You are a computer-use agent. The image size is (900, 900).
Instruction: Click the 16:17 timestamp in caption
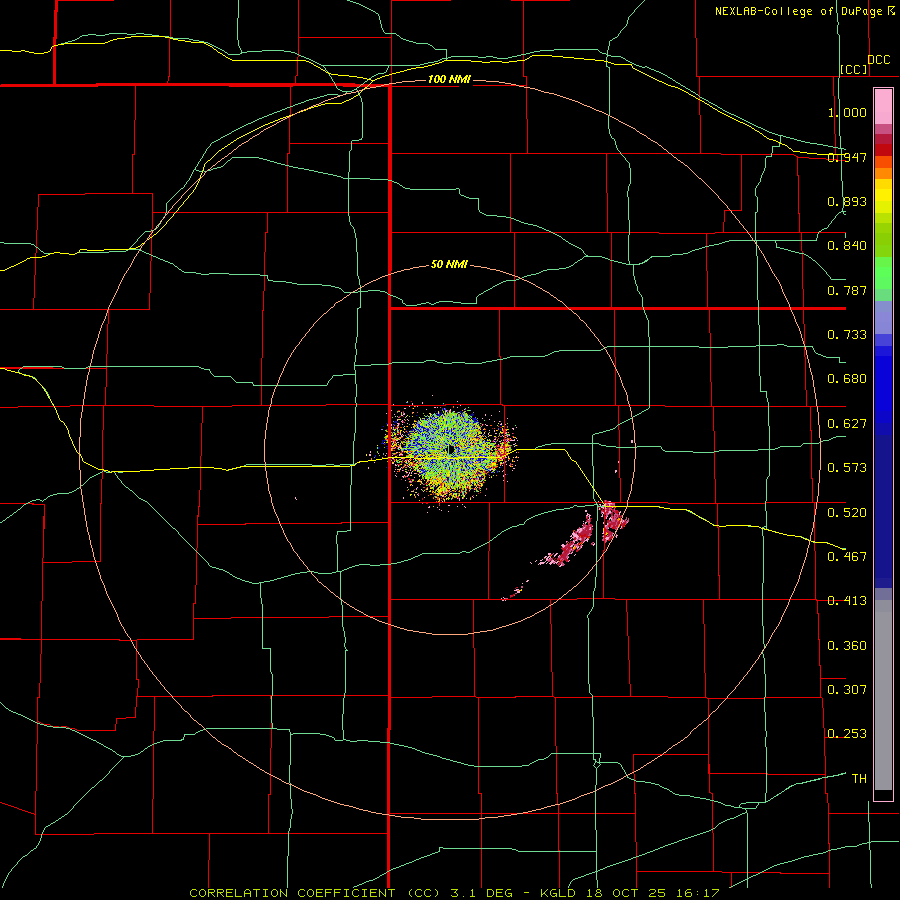(x=697, y=893)
